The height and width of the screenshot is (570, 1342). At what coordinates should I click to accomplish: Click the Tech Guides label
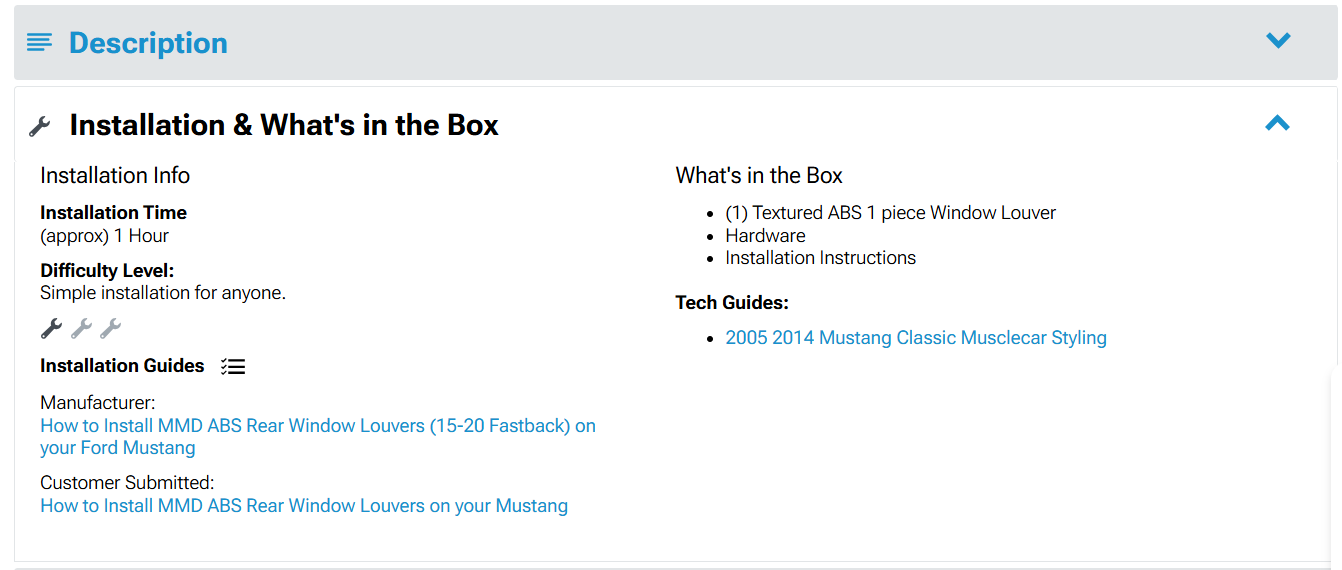pos(732,303)
